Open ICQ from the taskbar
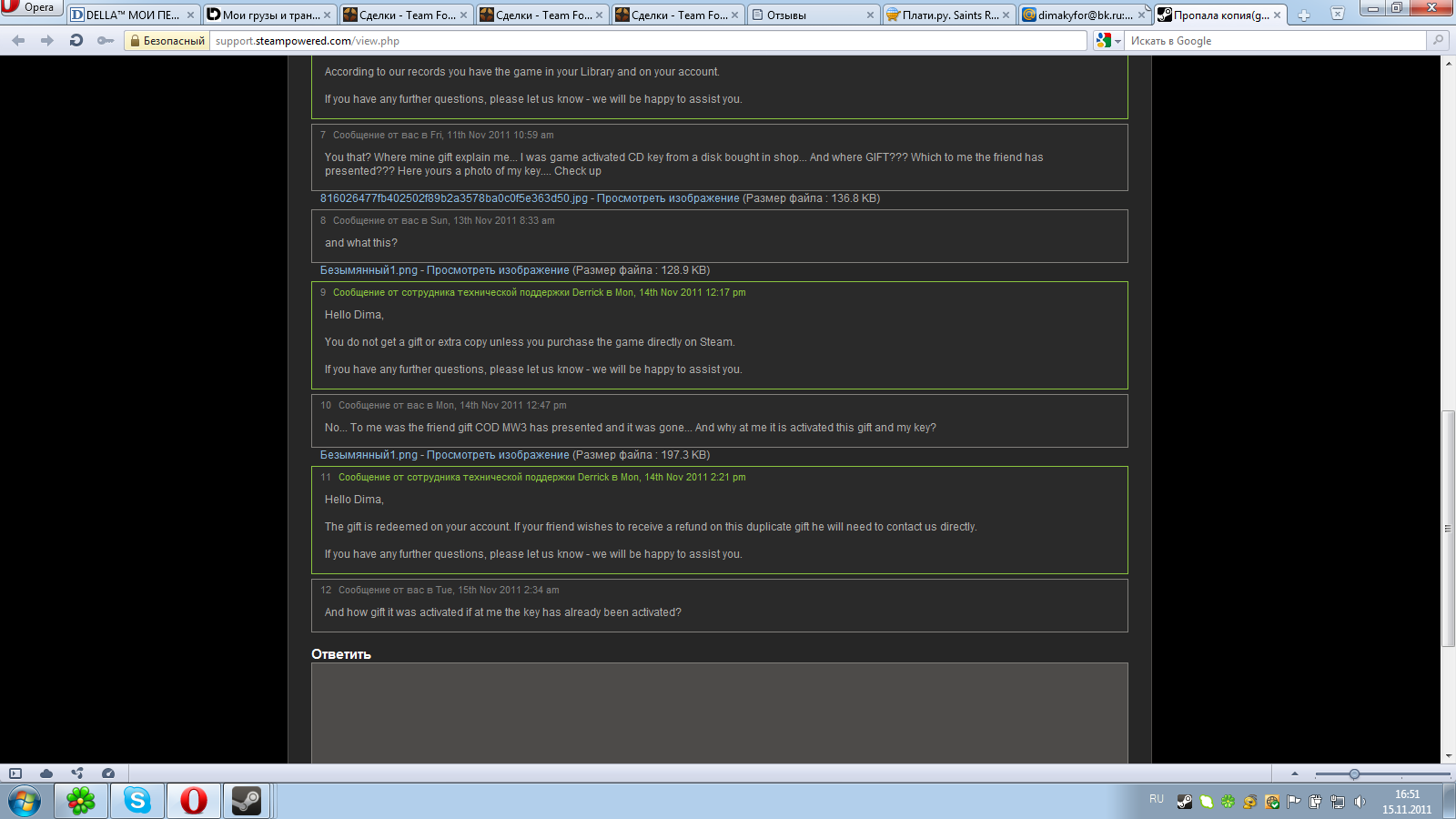Image resolution: width=1456 pixels, height=819 pixels. (81, 801)
